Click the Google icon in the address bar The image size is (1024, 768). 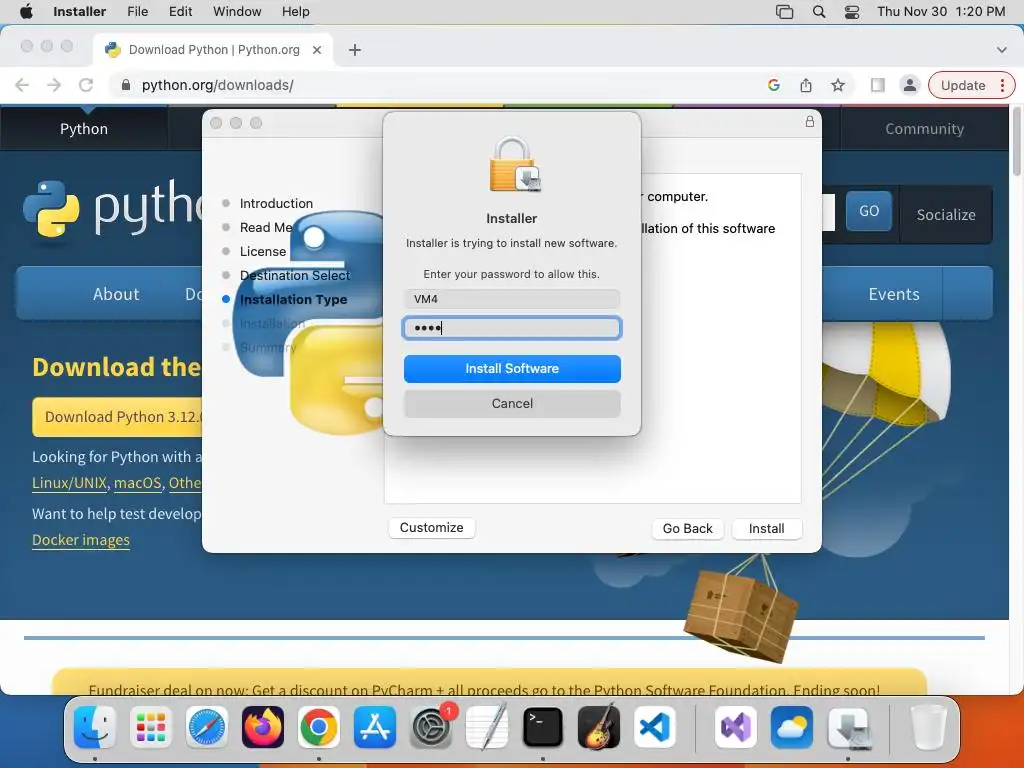(774, 85)
